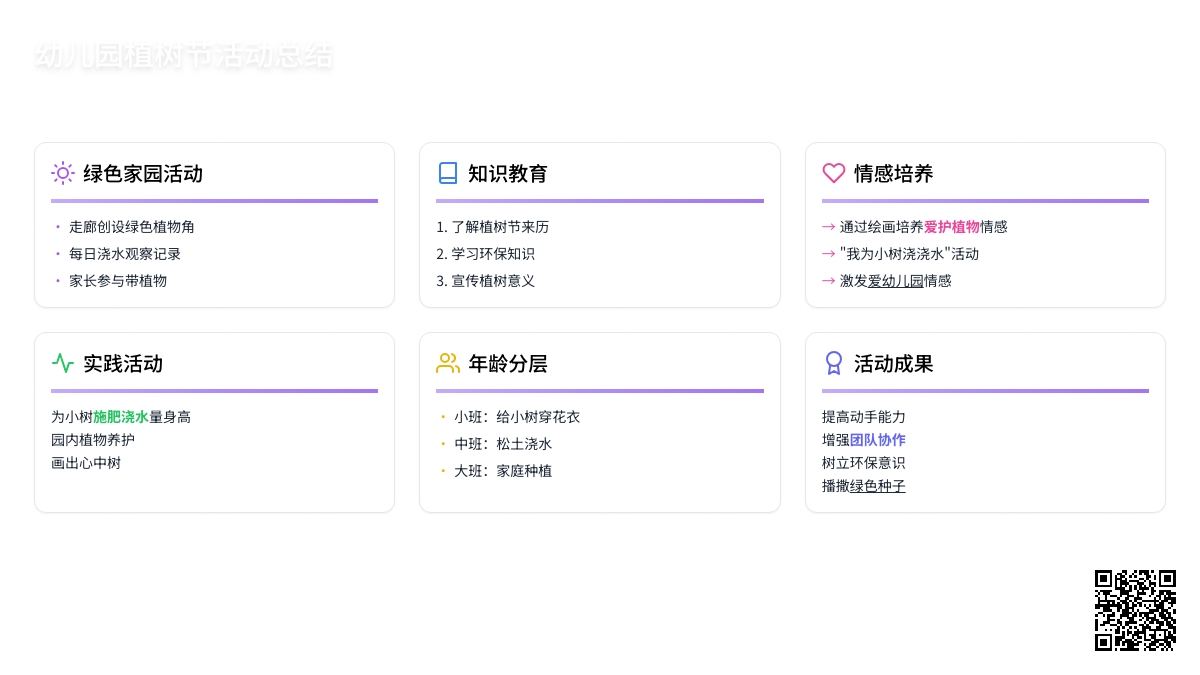Select the heading 年龄分层
Viewport: 1200px width, 675px height.
pyautogui.click(x=508, y=364)
